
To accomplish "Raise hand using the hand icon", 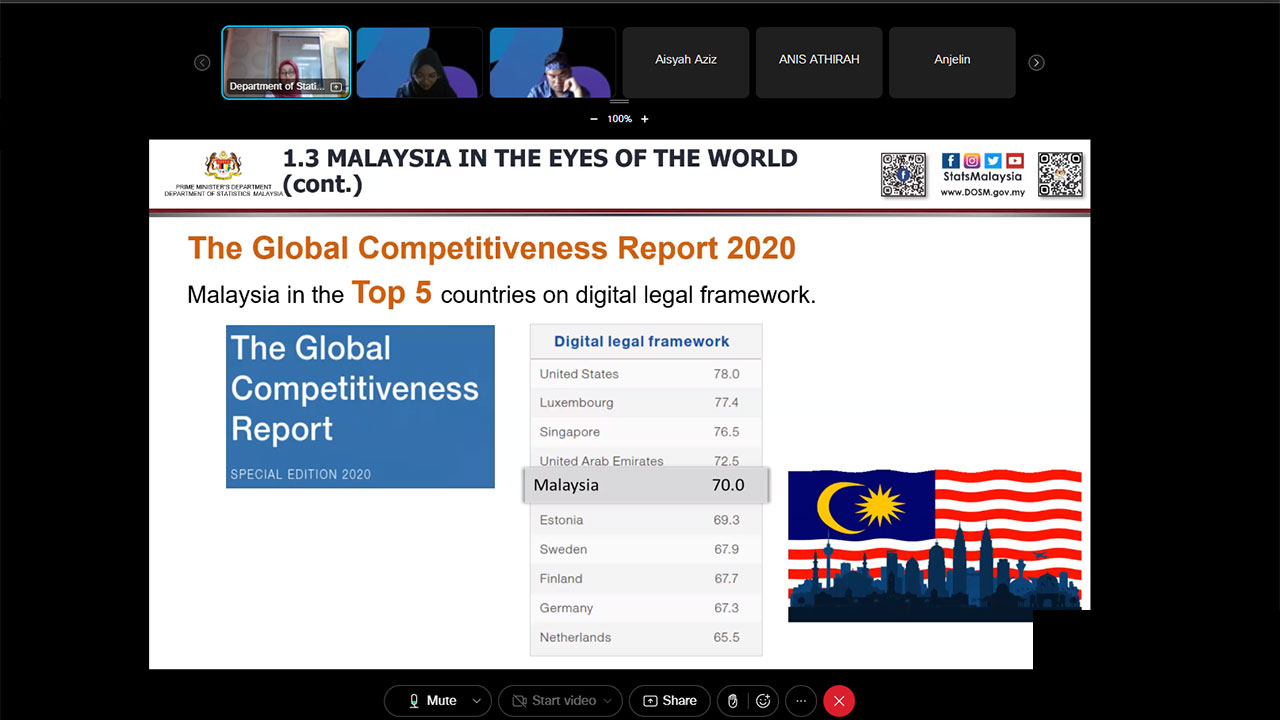I will coord(733,701).
